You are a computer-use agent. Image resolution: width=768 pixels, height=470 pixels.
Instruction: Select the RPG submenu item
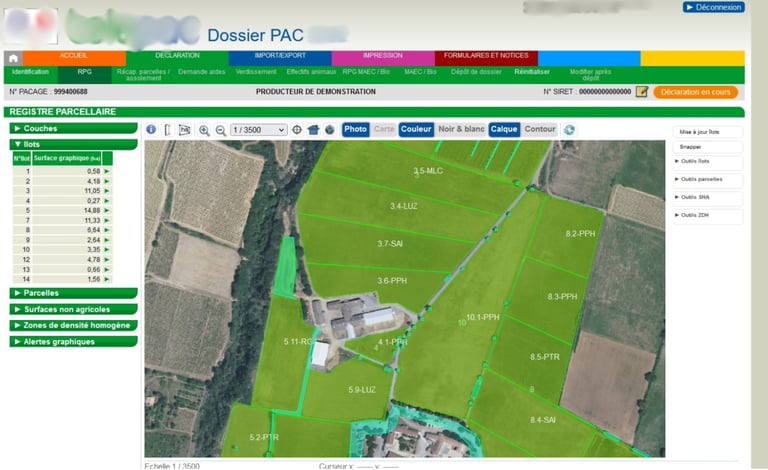[x=85, y=74]
